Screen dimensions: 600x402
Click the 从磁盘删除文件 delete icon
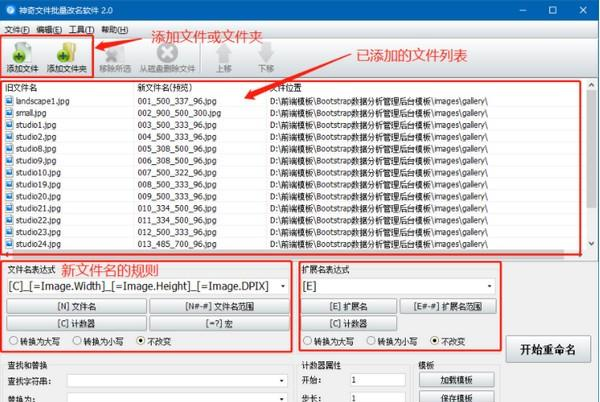point(167,53)
